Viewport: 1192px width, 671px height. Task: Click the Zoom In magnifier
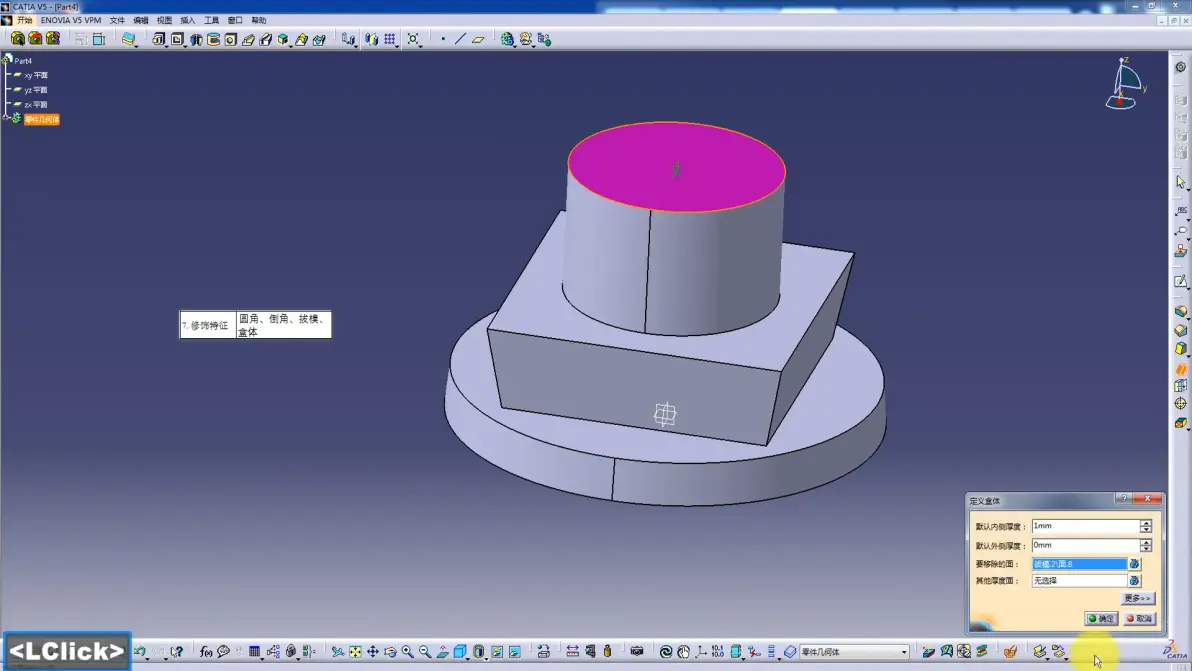tap(407, 651)
